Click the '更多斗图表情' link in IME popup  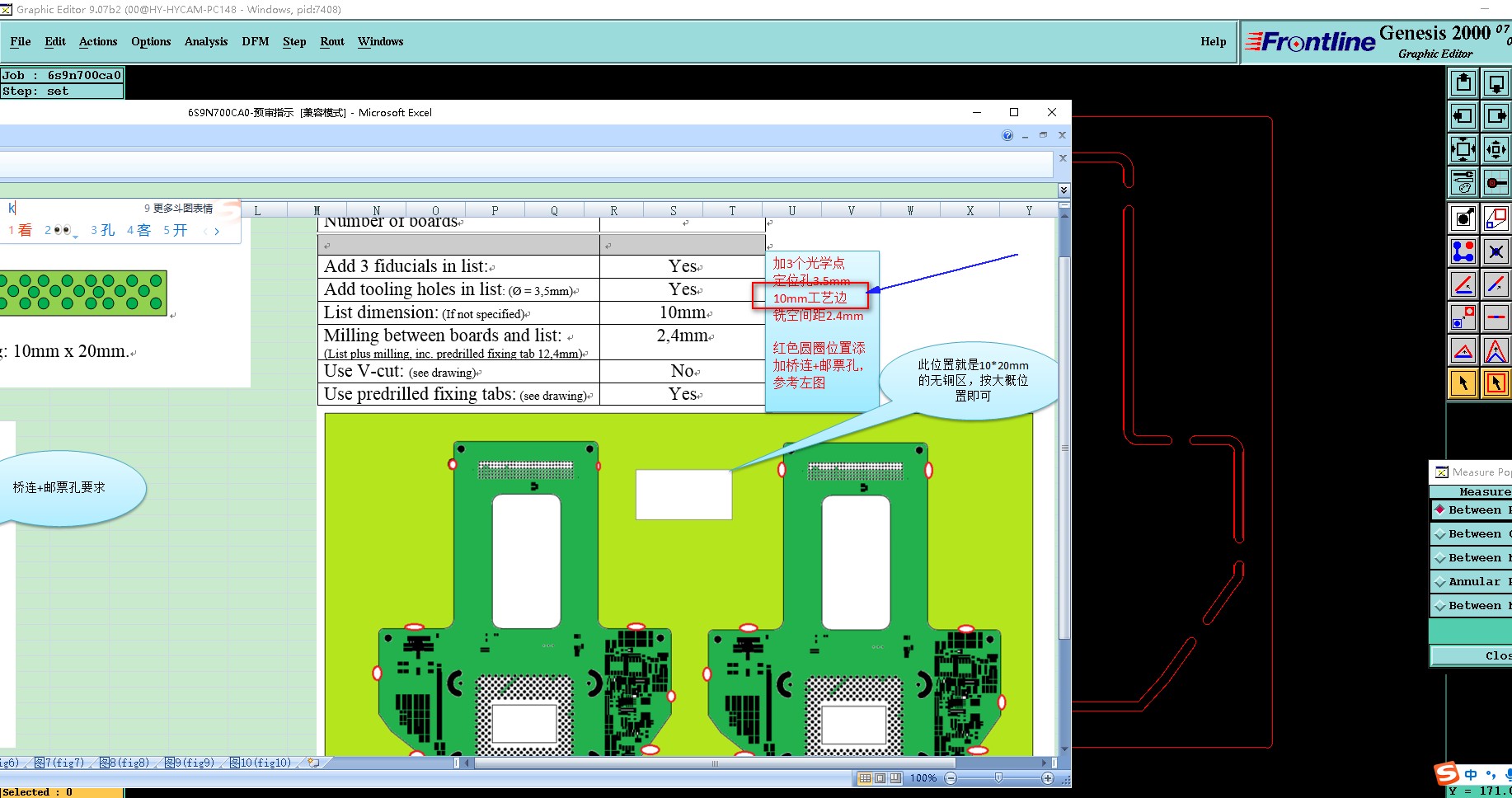click(x=183, y=209)
